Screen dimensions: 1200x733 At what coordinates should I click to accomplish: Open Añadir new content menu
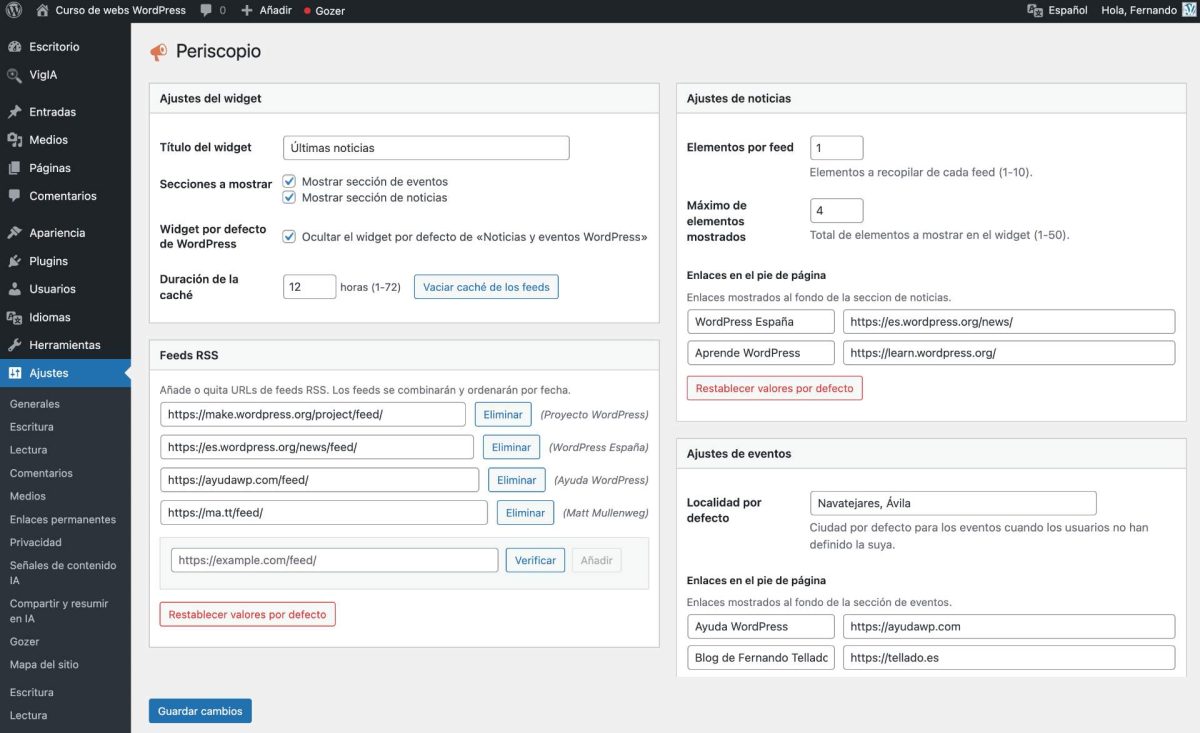click(275, 10)
